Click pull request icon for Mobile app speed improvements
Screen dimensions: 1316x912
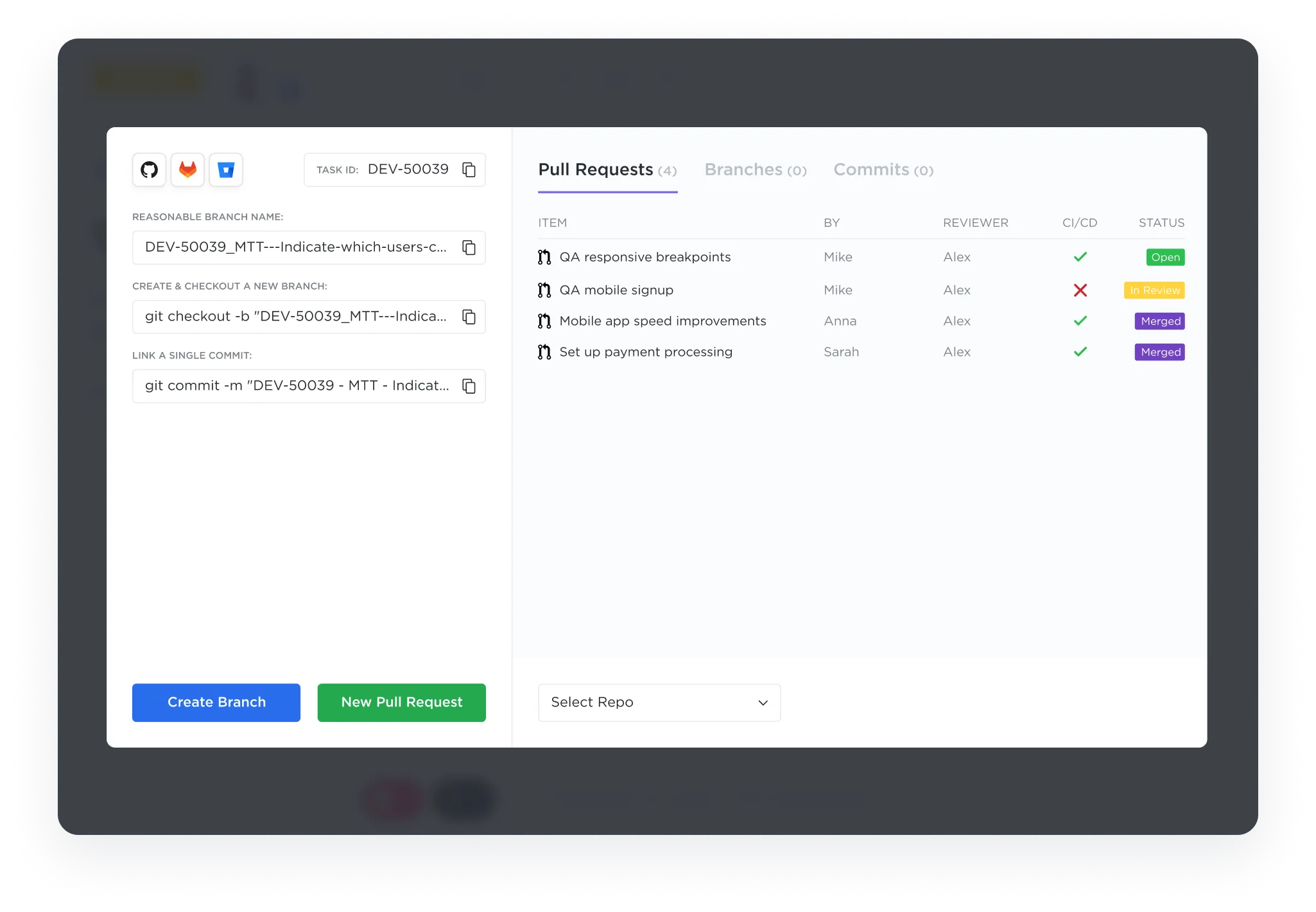pyautogui.click(x=544, y=321)
